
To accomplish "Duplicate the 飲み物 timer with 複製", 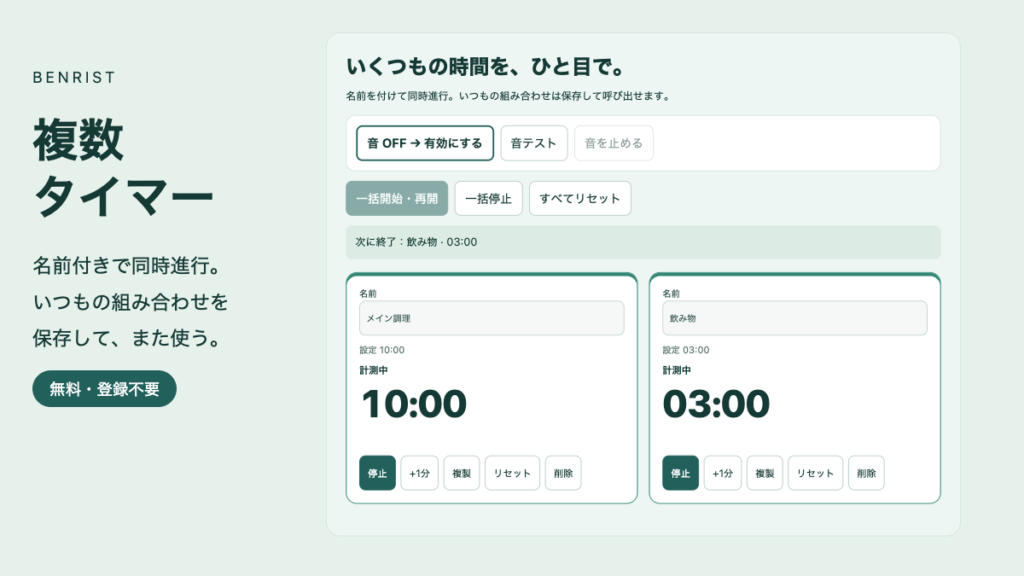I will coord(765,473).
